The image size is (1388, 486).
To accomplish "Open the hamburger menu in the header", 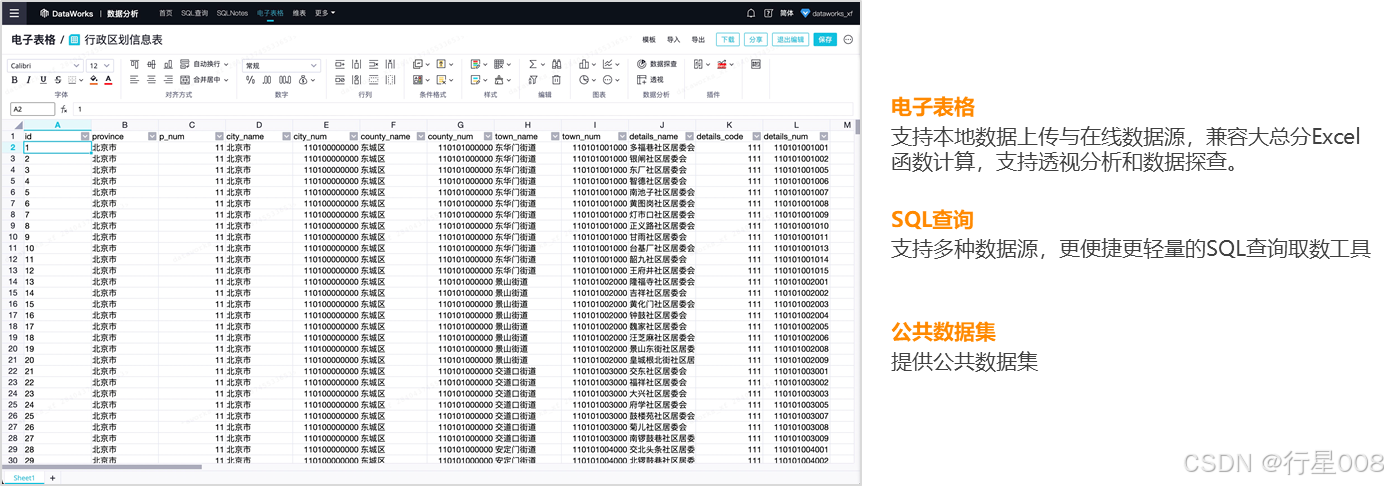I will pos(13,13).
